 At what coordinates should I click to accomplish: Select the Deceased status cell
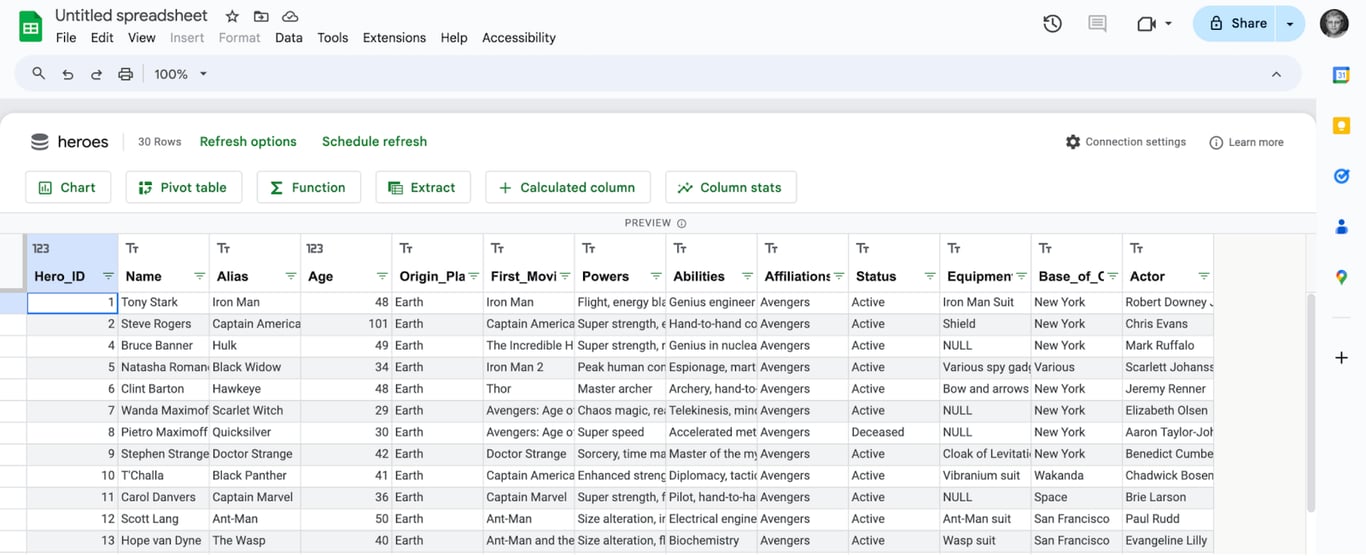coord(894,433)
